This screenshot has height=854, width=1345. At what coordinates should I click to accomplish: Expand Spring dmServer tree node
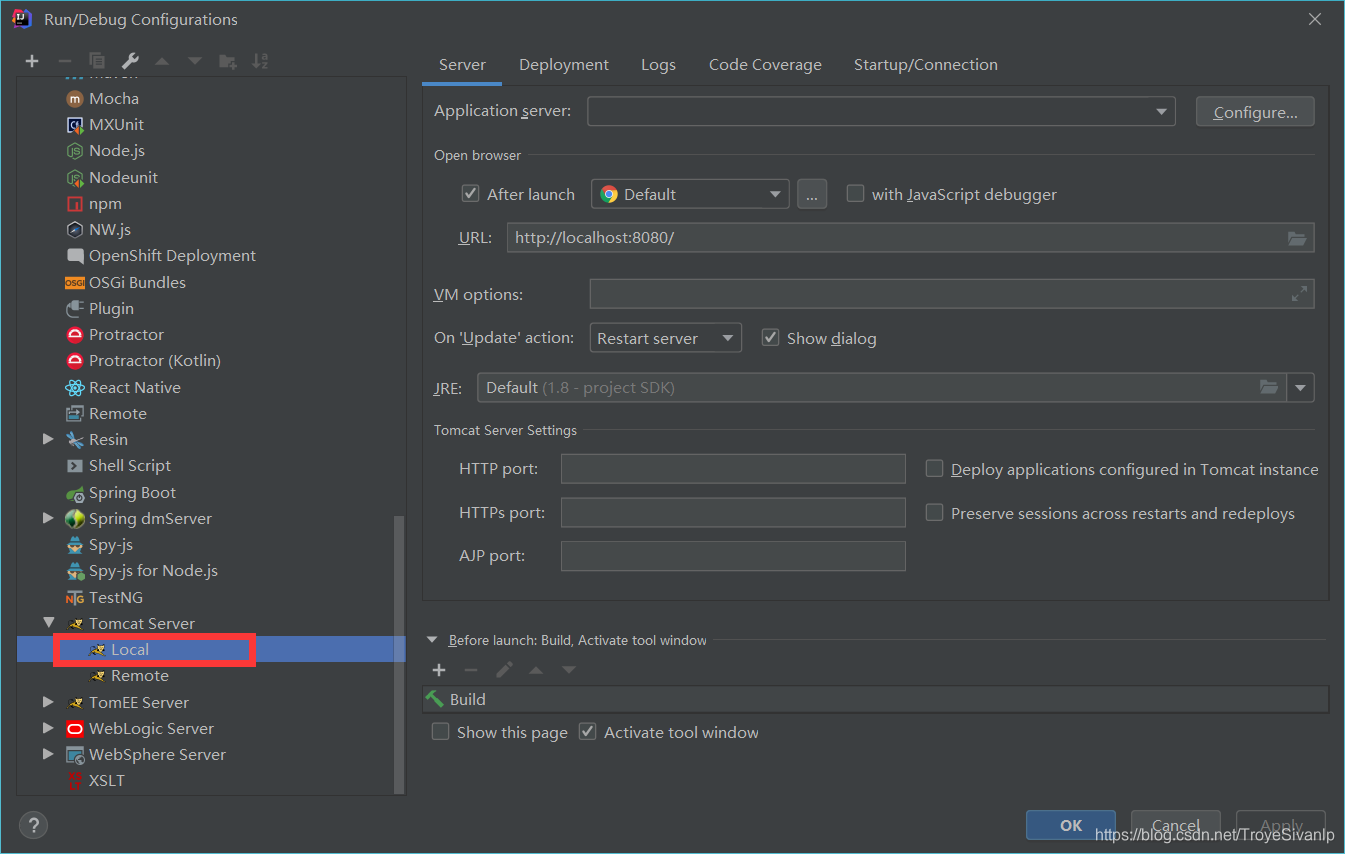pos(48,518)
